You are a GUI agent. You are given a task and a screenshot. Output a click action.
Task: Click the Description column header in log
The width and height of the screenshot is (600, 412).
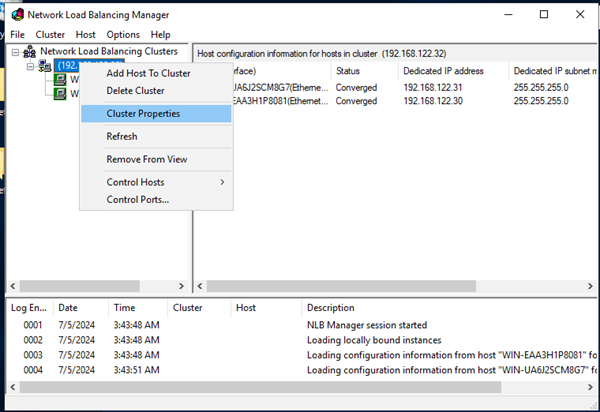click(449, 308)
